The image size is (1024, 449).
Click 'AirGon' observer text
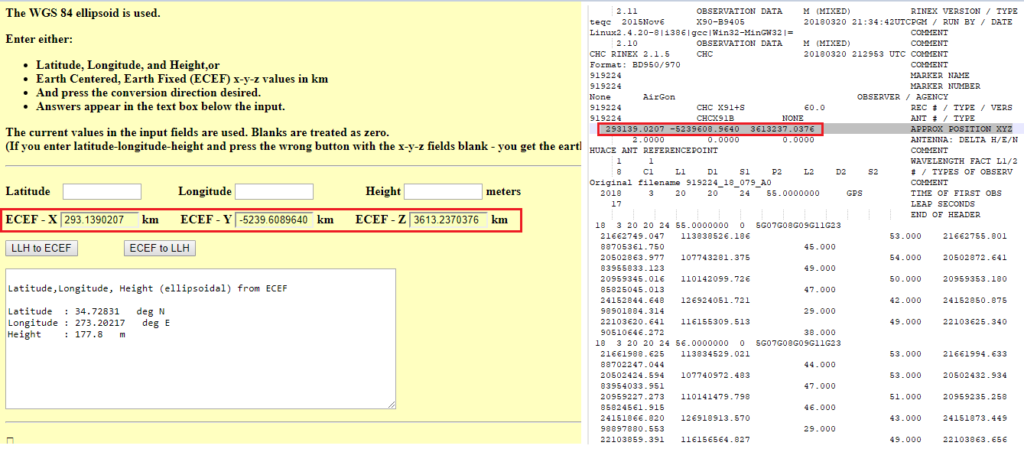click(659, 97)
